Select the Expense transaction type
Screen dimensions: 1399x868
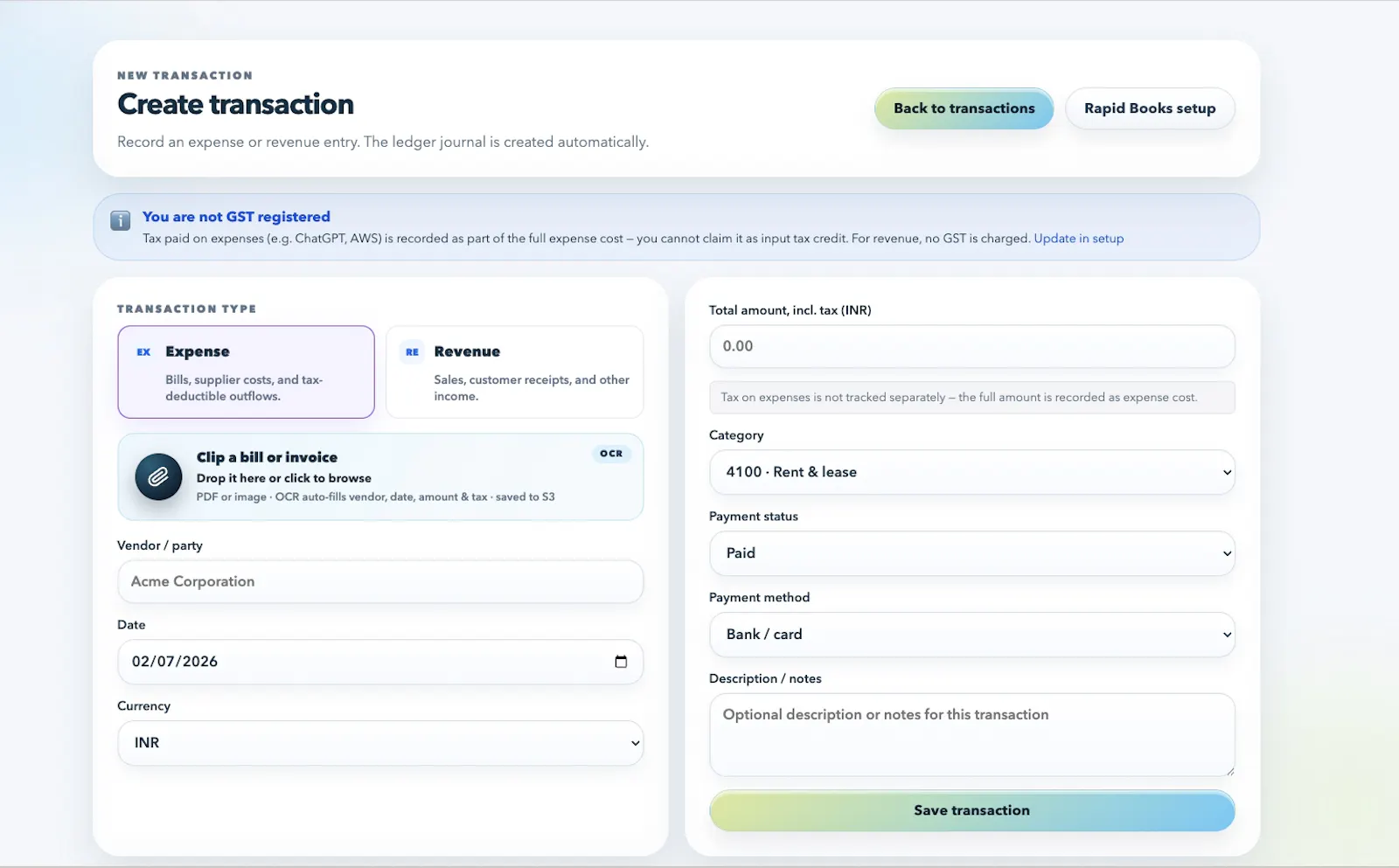[246, 372]
